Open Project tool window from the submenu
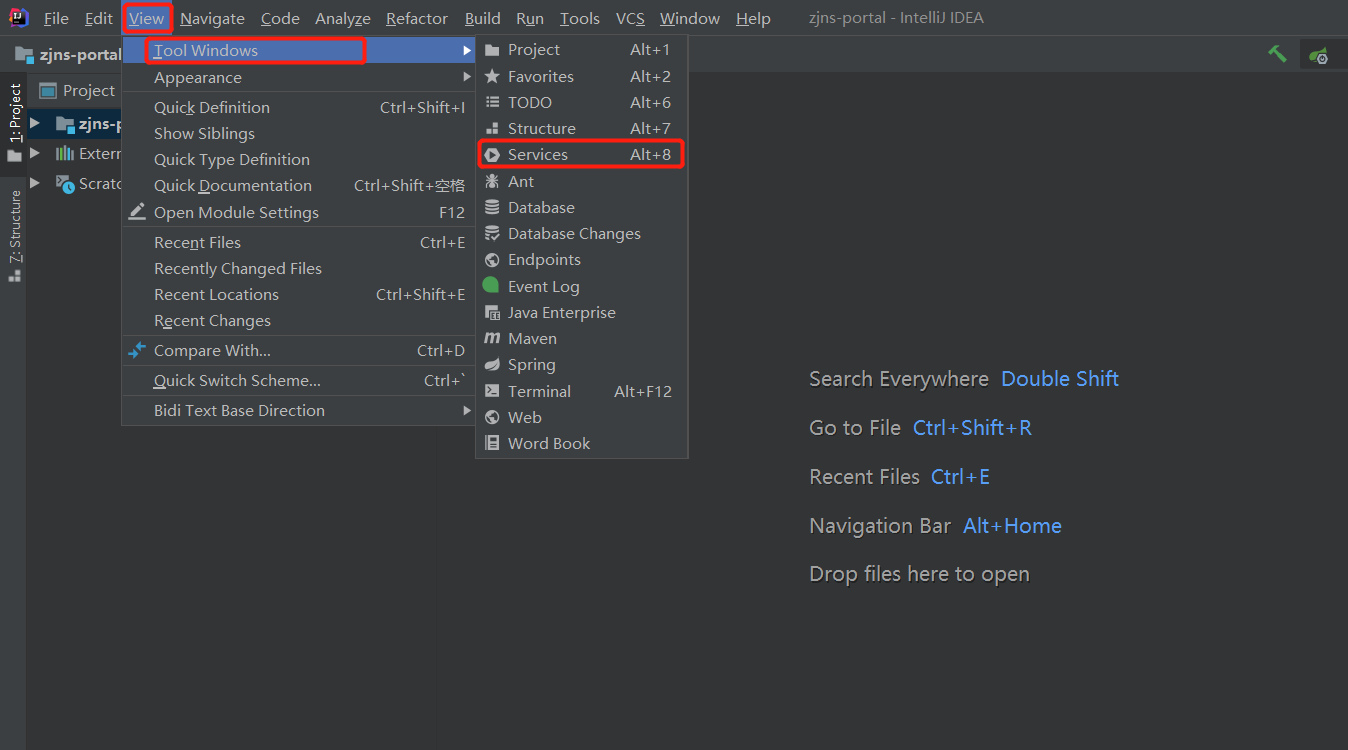Image resolution: width=1348 pixels, height=750 pixels. pyautogui.click(x=581, y=50)
